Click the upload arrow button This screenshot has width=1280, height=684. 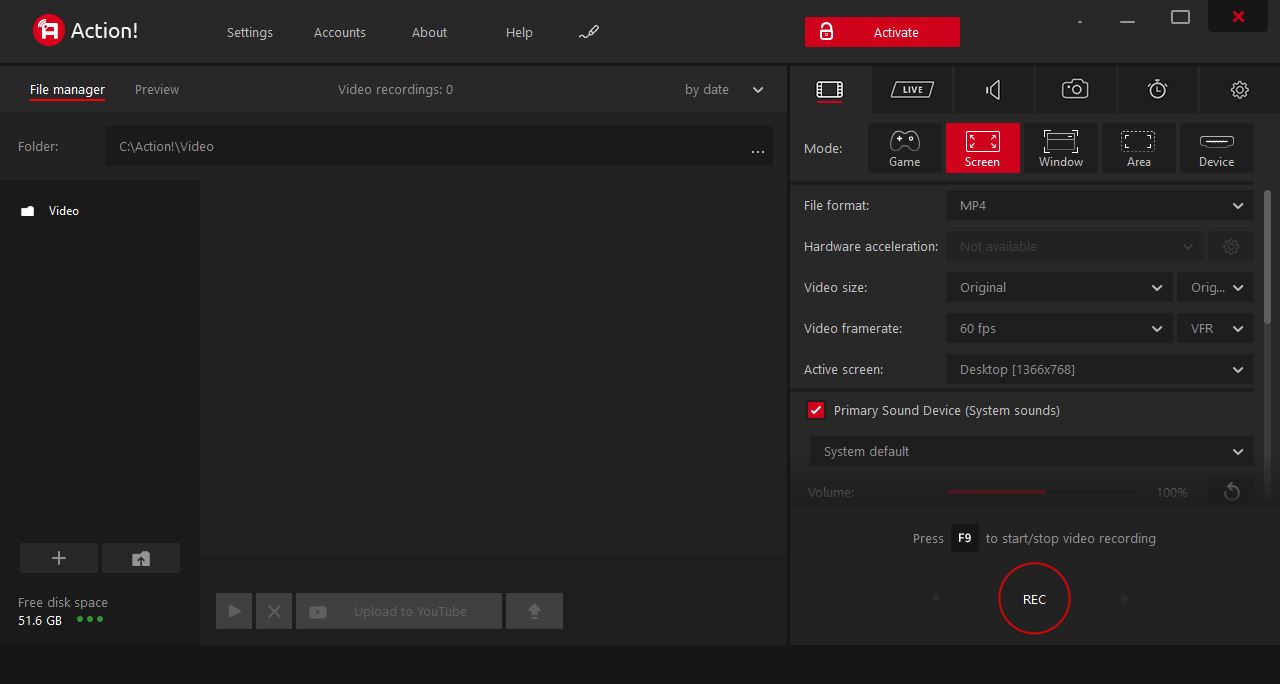click(534, 611)
